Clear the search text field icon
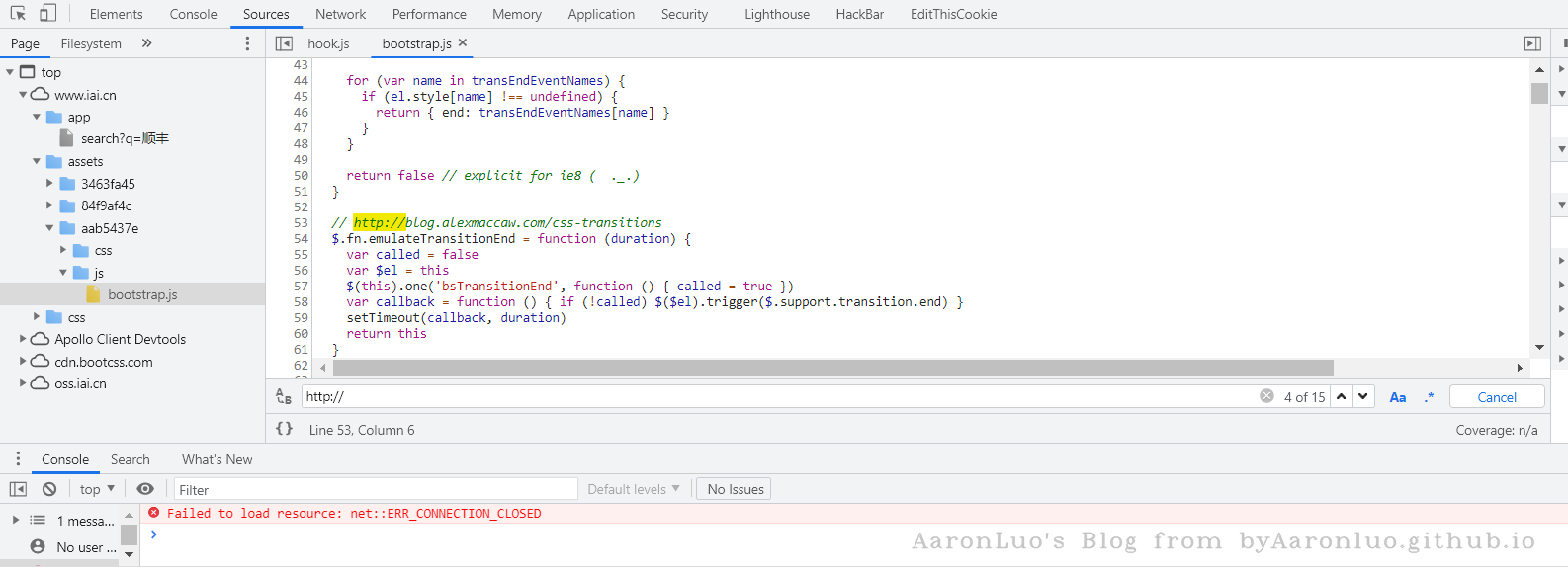This screenshot has width=1568, height=575. coord(1266,396)
